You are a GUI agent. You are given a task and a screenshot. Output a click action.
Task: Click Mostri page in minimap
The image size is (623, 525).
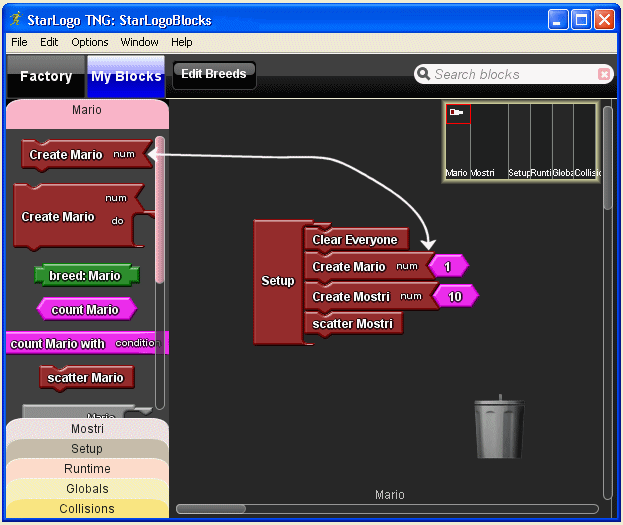pyautogui.click(x=489, y=141)
